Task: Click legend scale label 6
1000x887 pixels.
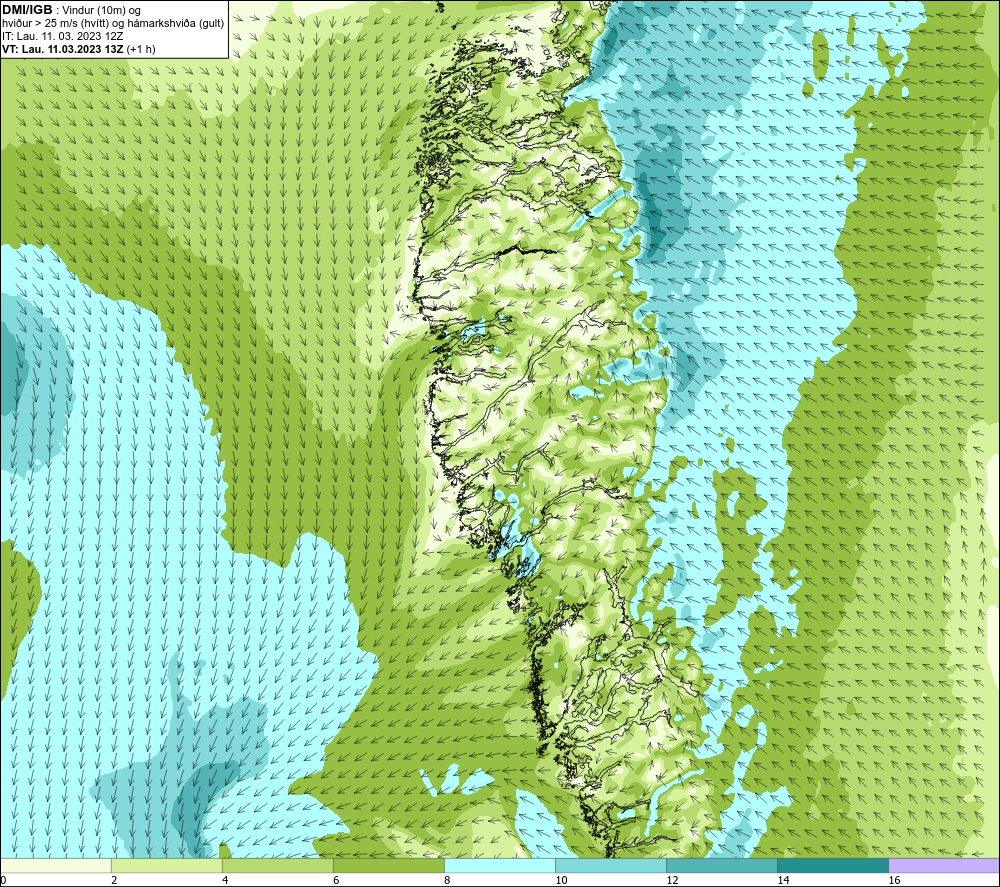Action: [336, 880]
